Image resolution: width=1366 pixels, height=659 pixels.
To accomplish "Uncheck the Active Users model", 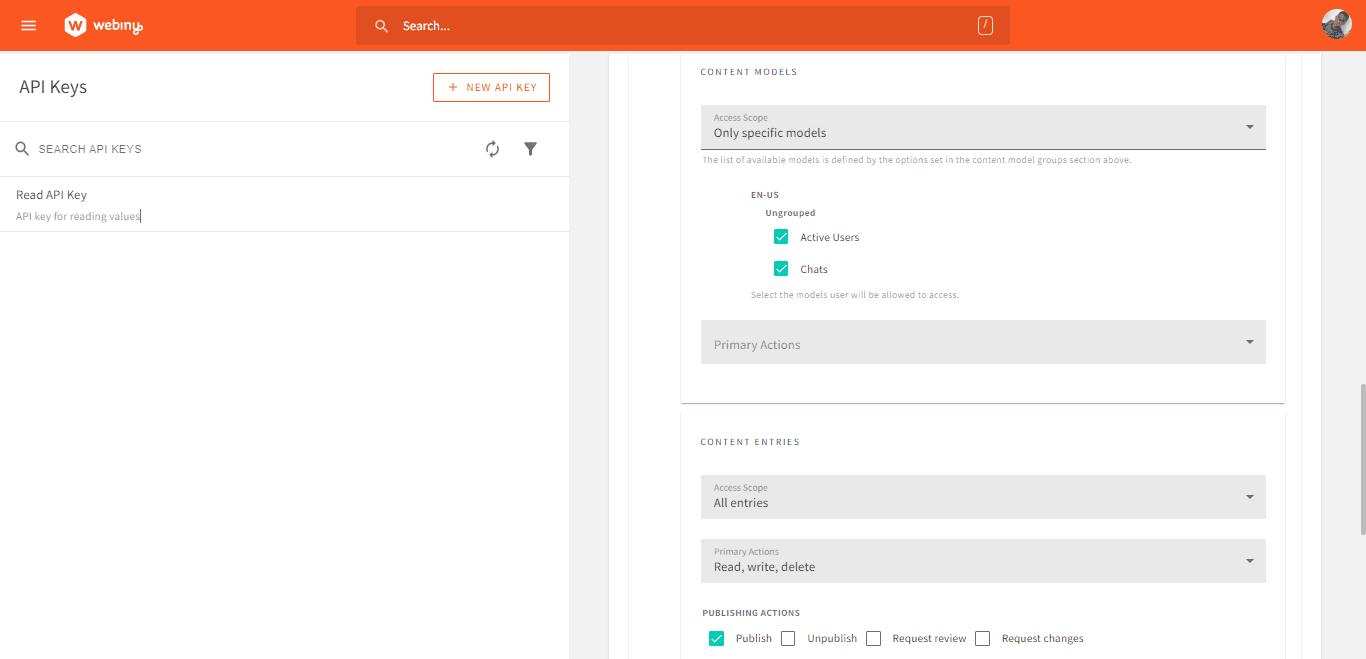I will 781,236.
